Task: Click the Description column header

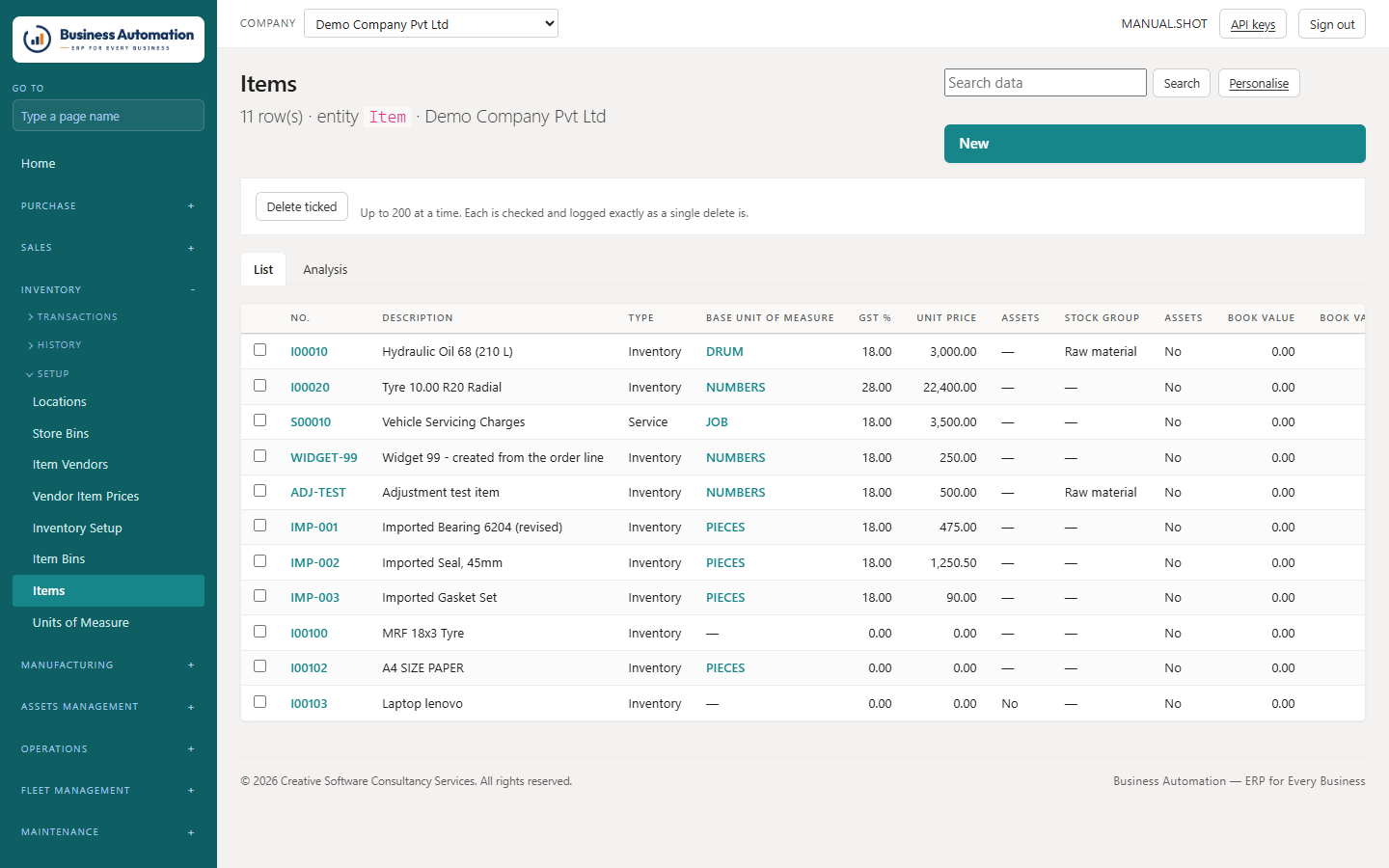Action: (x=418, y=318)
